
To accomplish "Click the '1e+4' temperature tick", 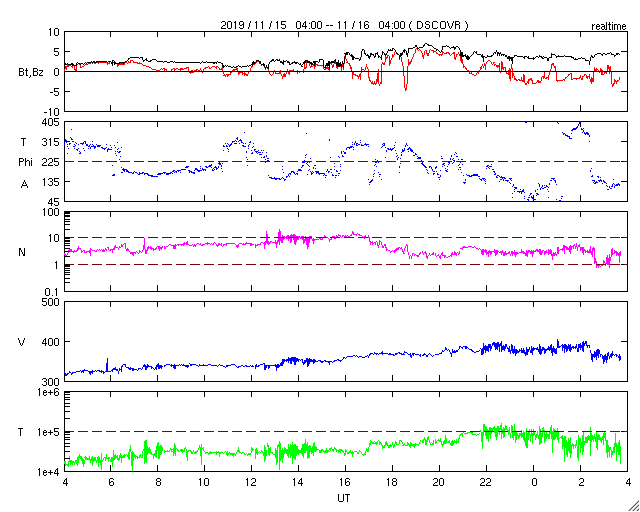I will 49,472.
